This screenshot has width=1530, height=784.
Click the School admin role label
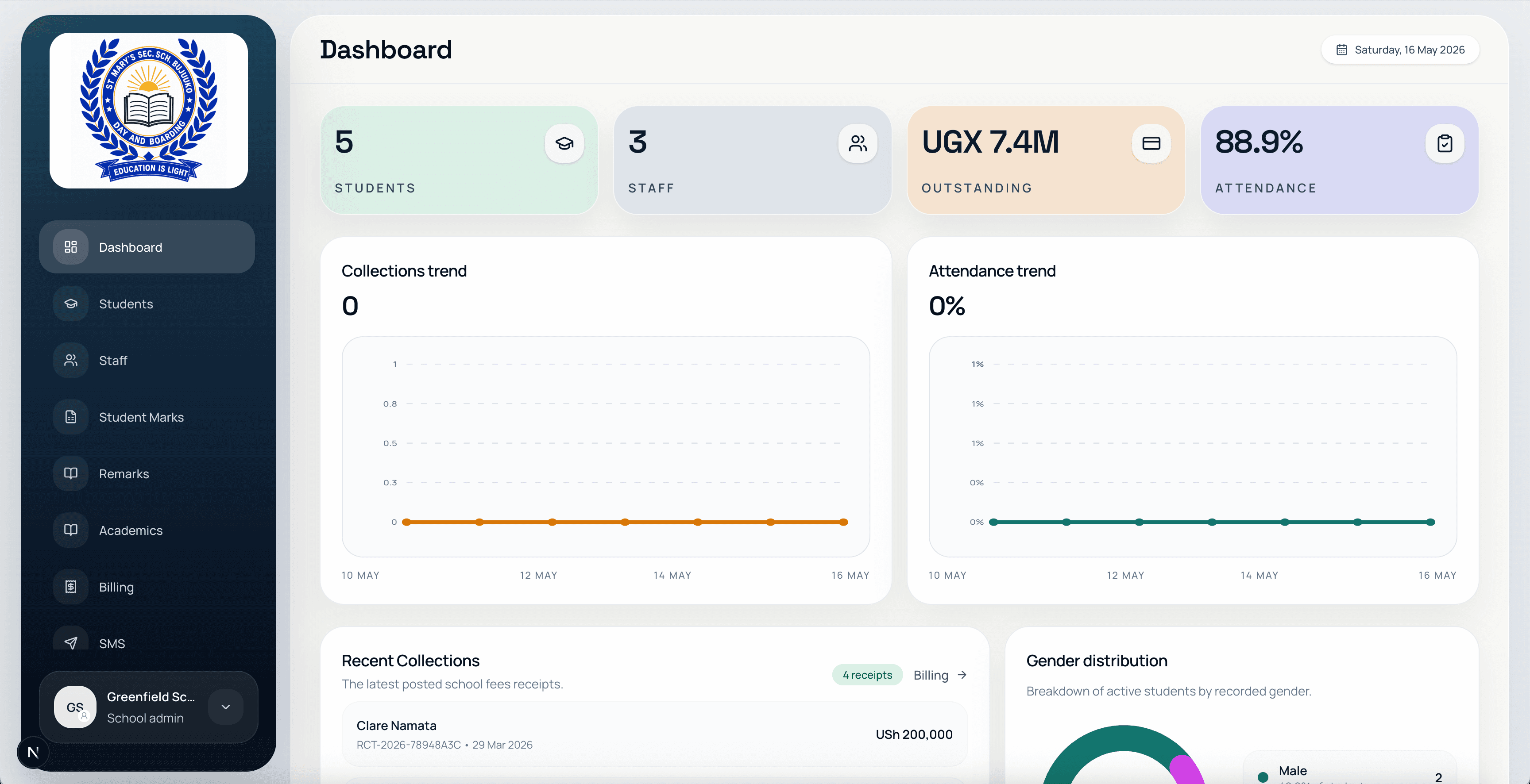click(x=146, y=718)
